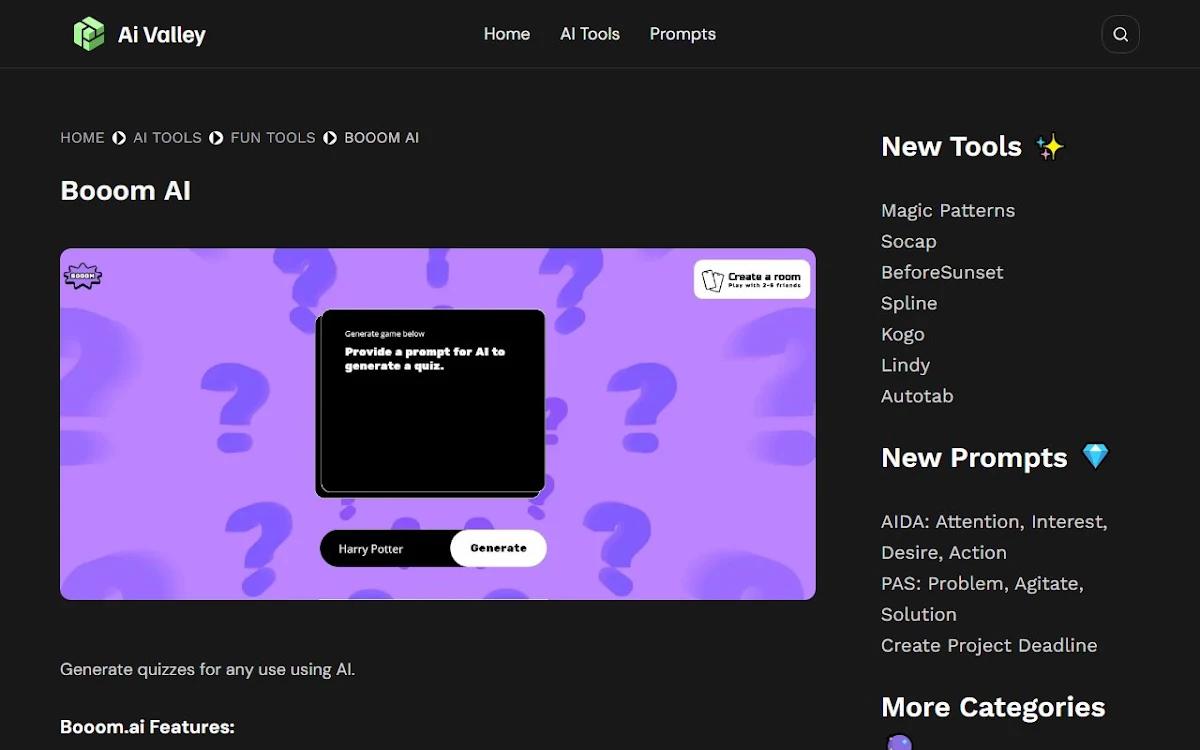The height and width of the screenshot is (750, 1200).
Task: Open the Magic Patterns tool link
Action: [948, 210]
